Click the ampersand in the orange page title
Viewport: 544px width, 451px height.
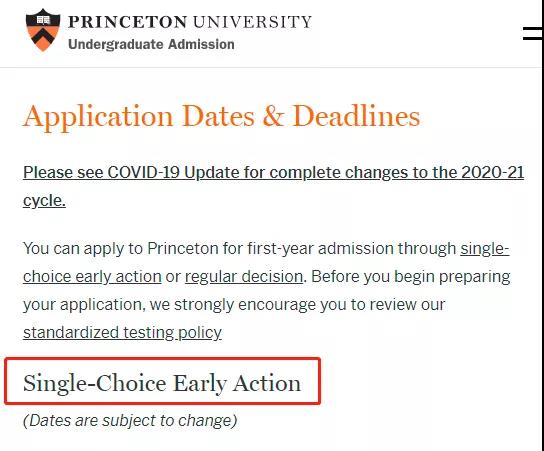point(274,116)
